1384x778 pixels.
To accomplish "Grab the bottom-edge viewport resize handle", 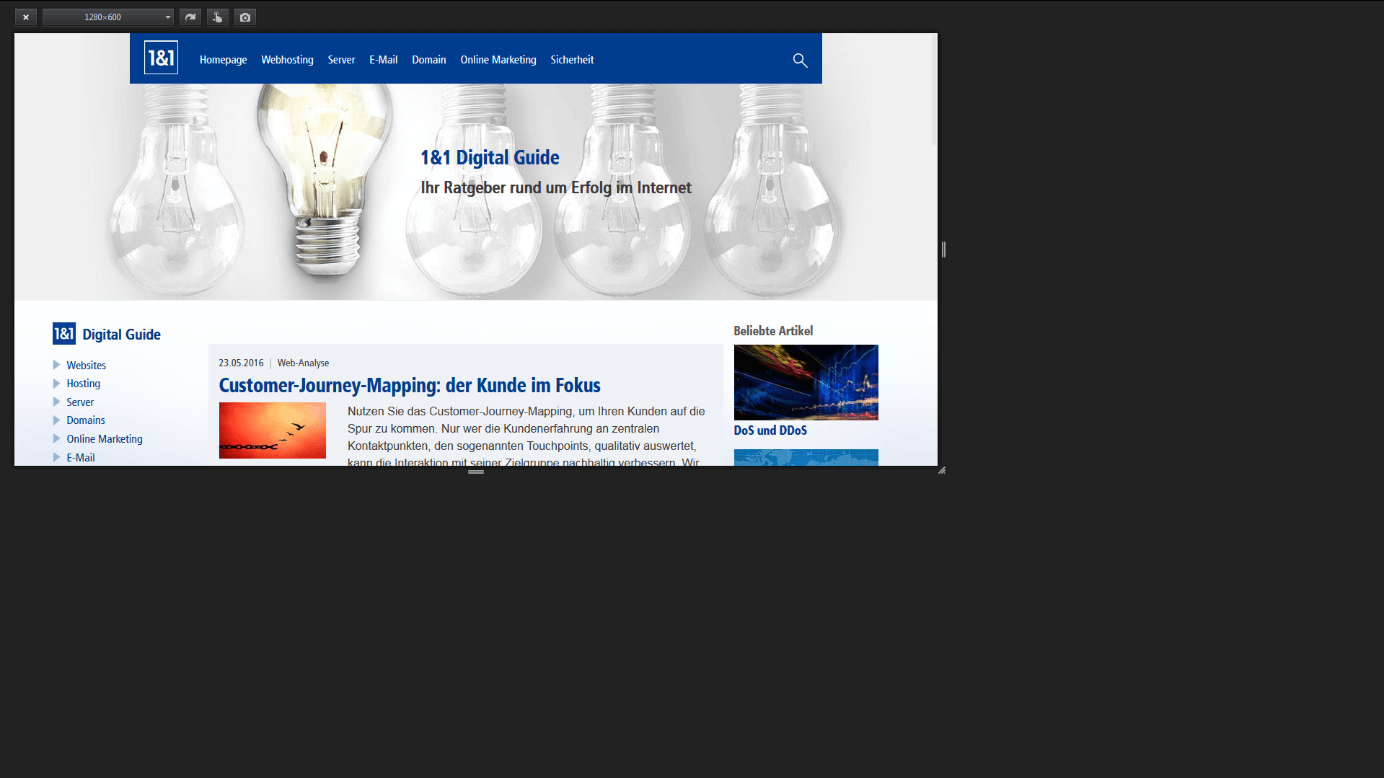I will click(476, 472).
